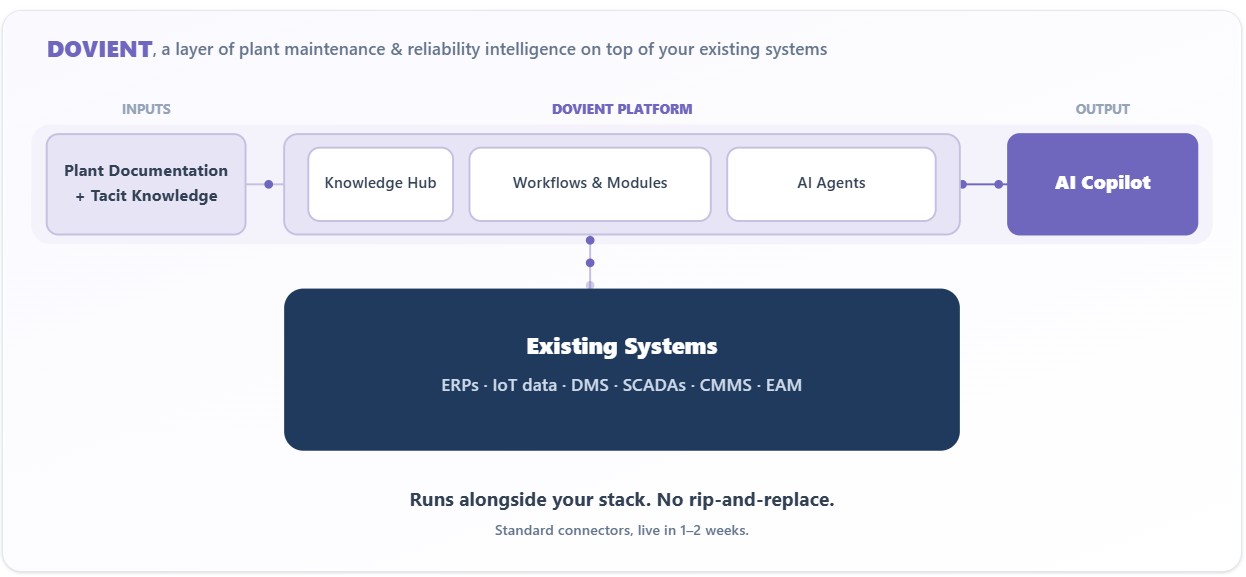The width and height of the screenshot is (1246, 577).
Task: Click connector dot left of AI Copilot
Action: coord(998,184)
